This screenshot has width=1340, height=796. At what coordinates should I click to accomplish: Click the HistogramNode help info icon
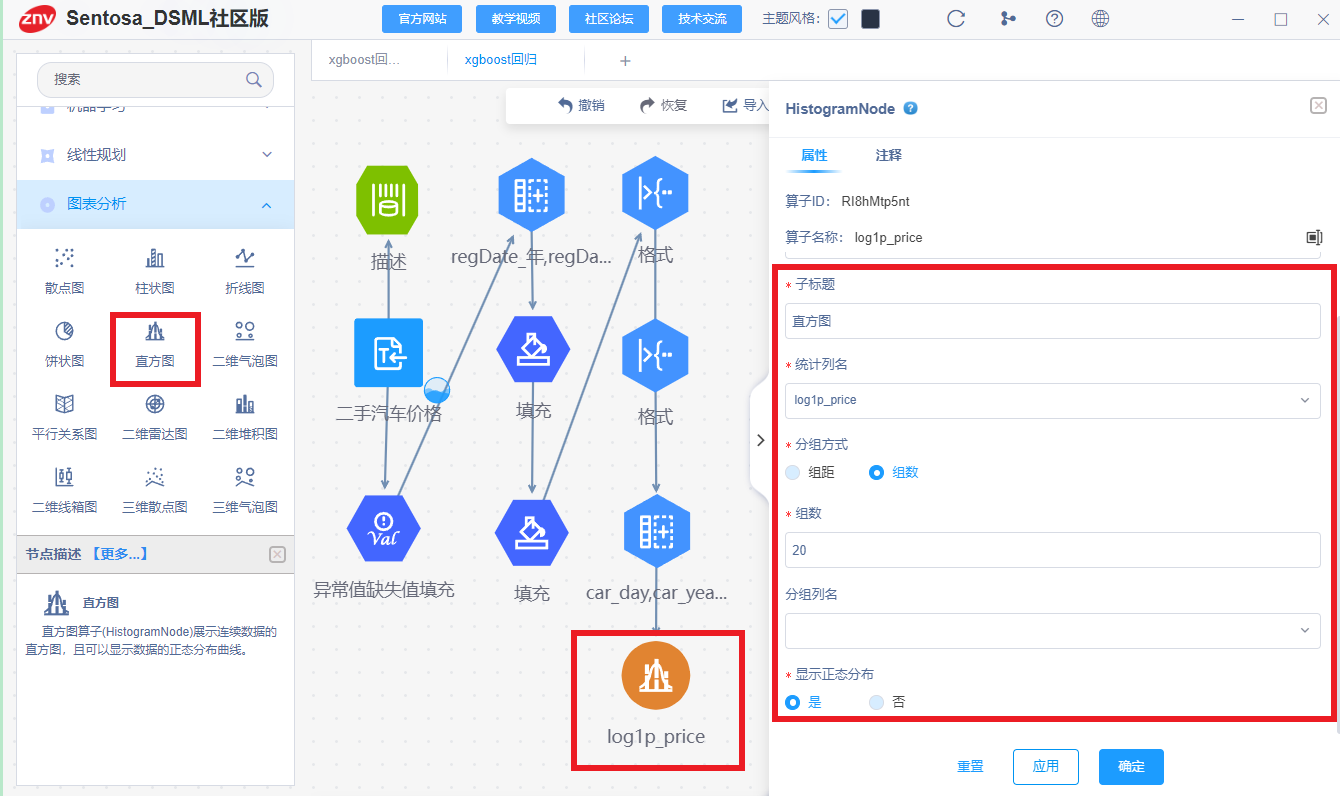coord(910,108)
